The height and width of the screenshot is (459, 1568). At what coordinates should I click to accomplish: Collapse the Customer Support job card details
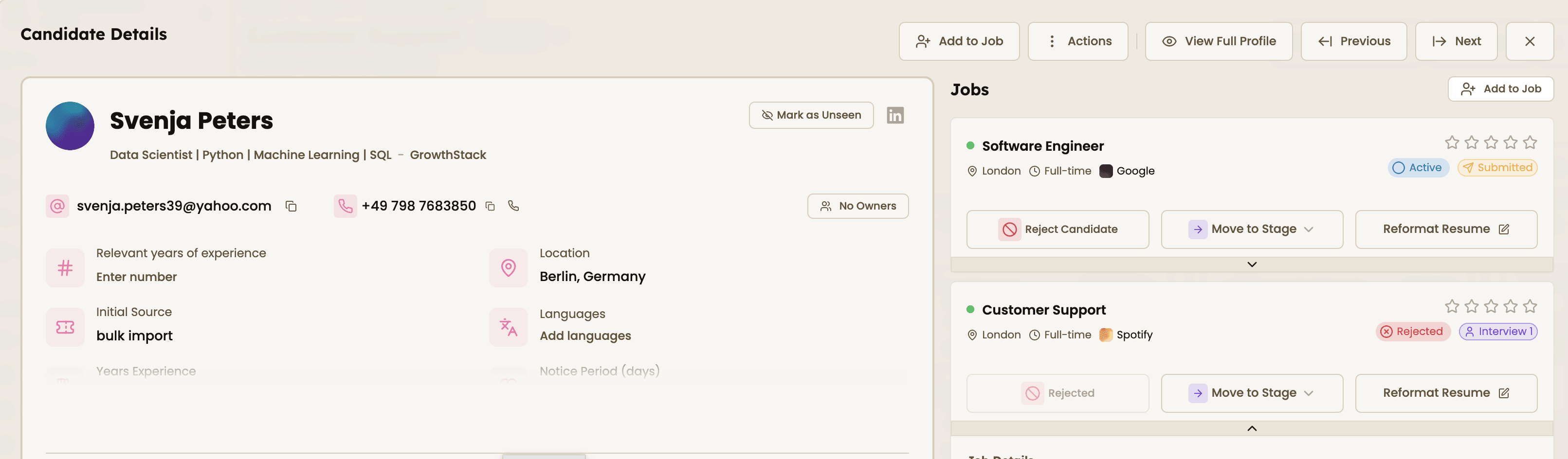point(1252,428)
